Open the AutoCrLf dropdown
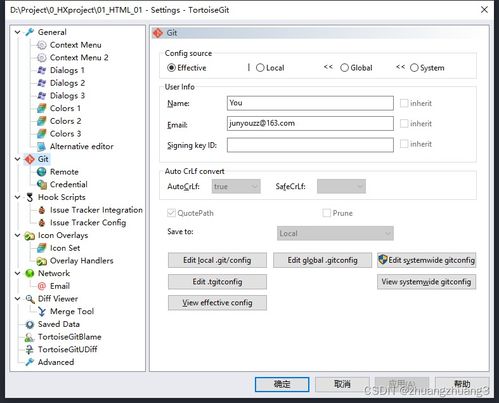Image resolution: width=499 pixels, height=403 pixels. point(236,186)
